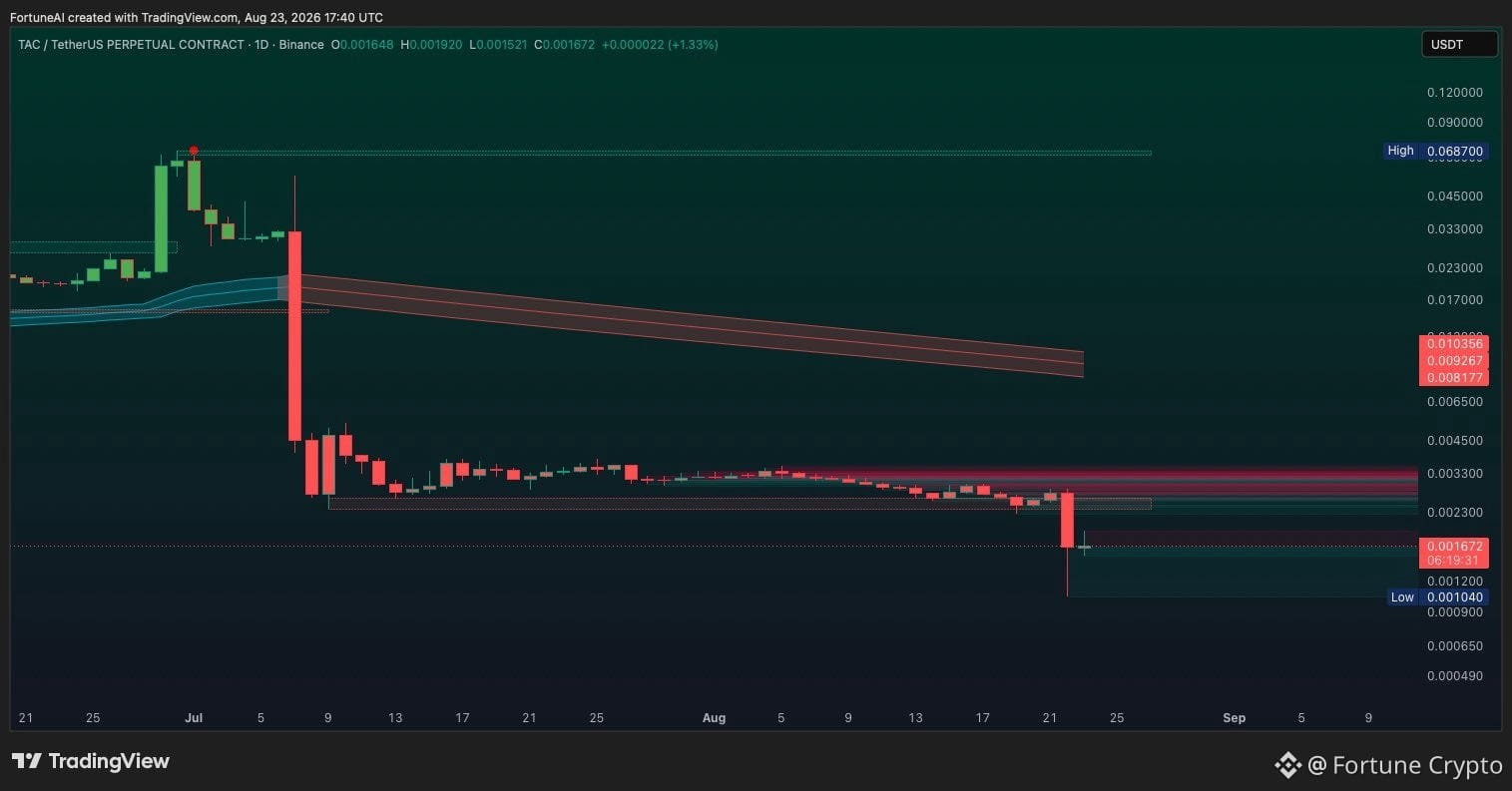This screenshot has width=1512, height=791.
Task: Click the Jul label on the time axis
Action: (x=194, y=717)
